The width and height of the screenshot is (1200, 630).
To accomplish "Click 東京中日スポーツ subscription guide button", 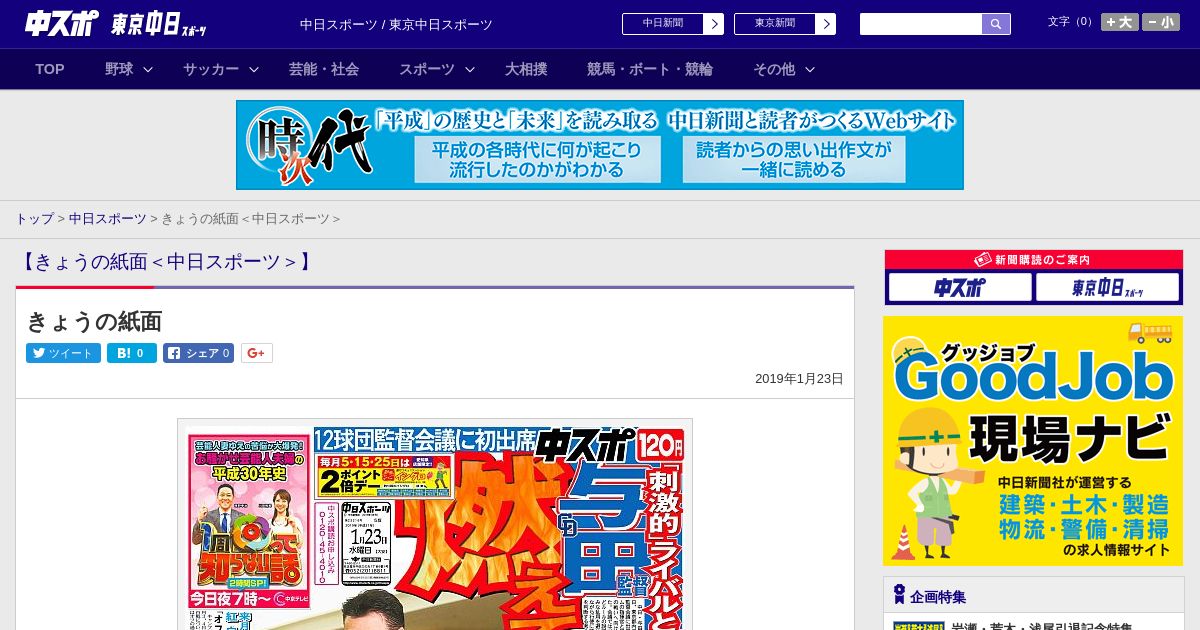I will [x=1108, y=288].
